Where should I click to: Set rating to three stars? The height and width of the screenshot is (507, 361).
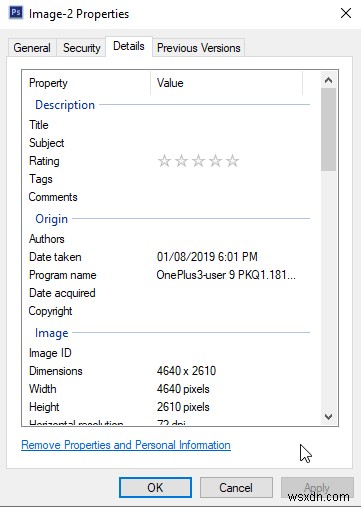[198, 161]
